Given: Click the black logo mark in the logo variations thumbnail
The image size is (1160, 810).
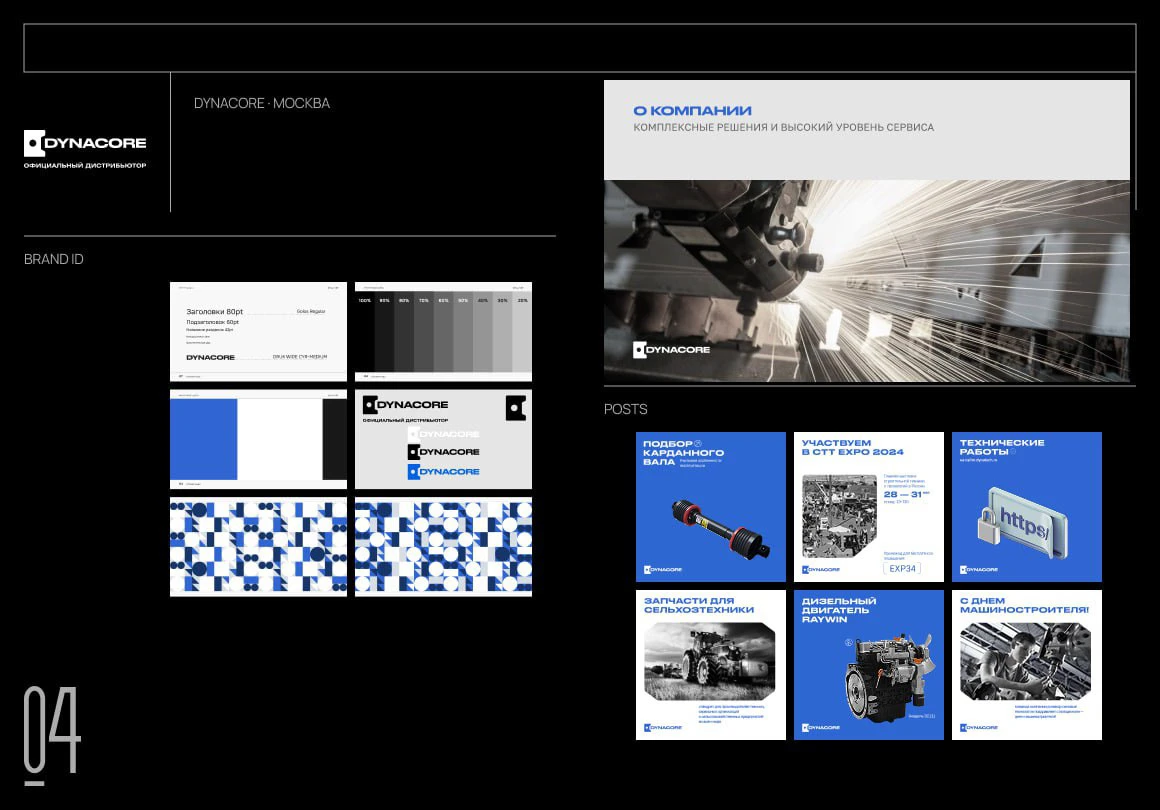Looking at the screenshot, I should pos(517,406).
